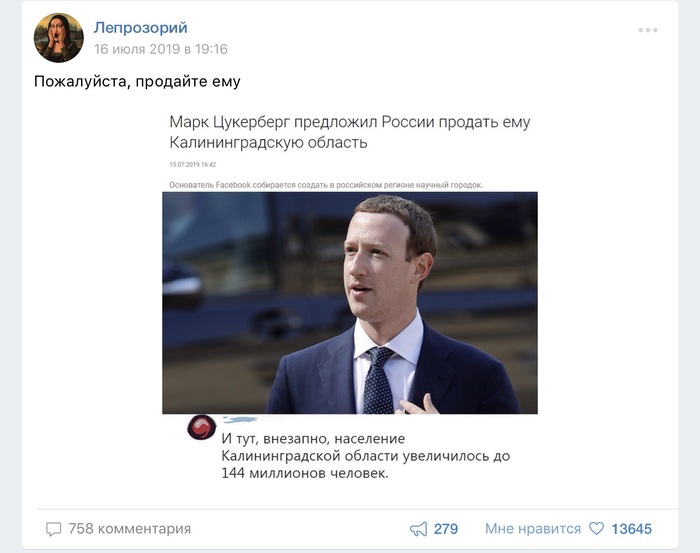Click the comment line И тут, внезапно
Image resolution: width=700 pixels, height=553 pixels.
(x=313, y=438)
